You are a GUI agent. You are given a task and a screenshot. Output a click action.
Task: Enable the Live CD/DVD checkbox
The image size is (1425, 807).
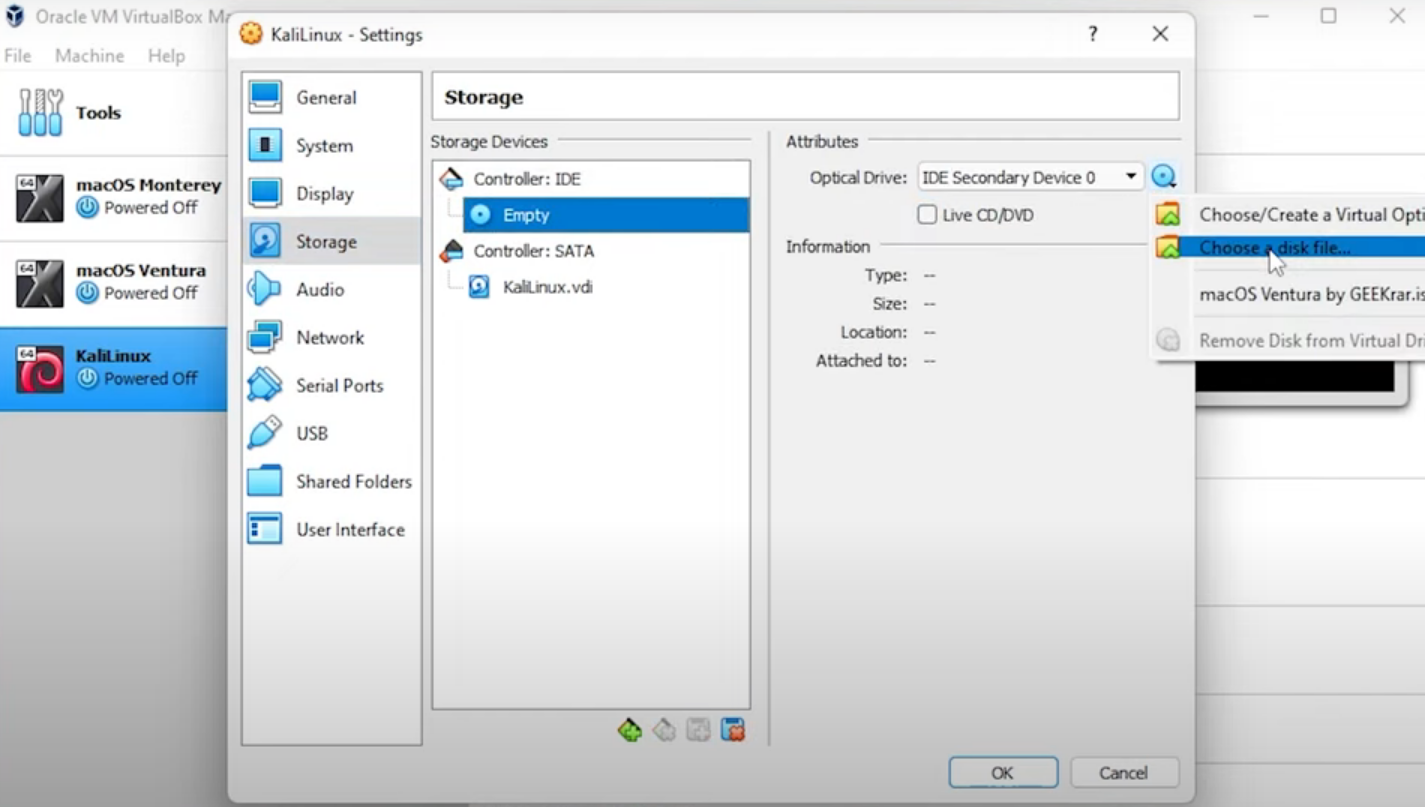point(927,215)
